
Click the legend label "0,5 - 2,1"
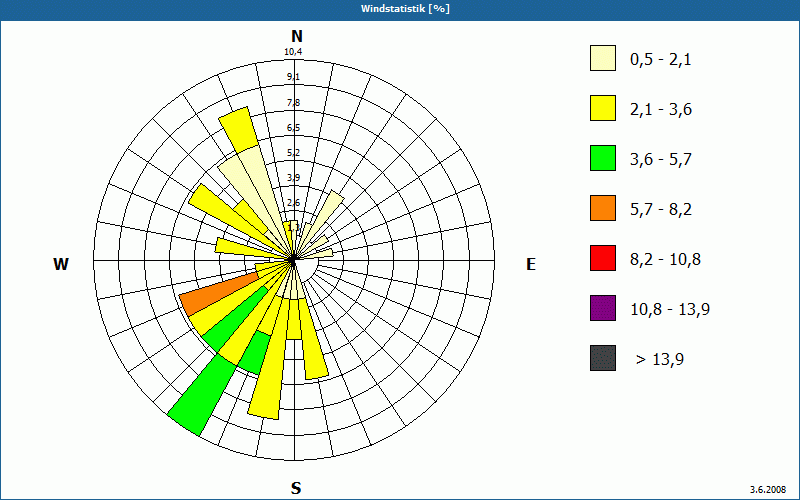tap(661, 60)
